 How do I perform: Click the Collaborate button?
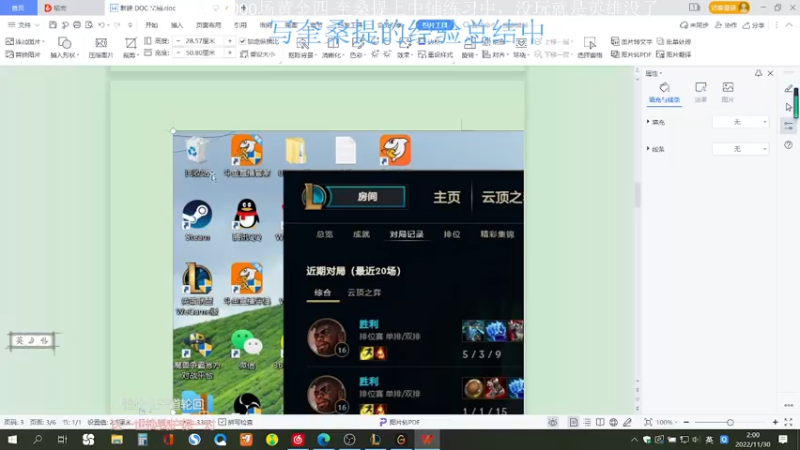click(726, 24)
